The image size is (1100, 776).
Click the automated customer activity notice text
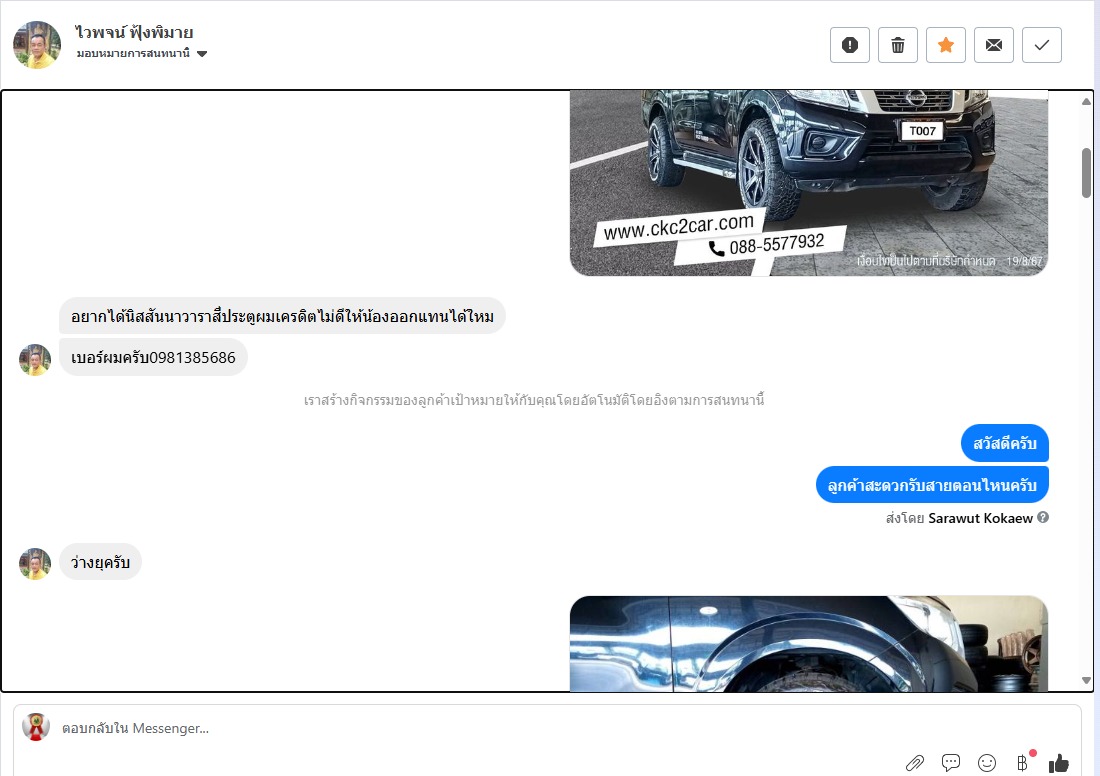pos(534,400)
